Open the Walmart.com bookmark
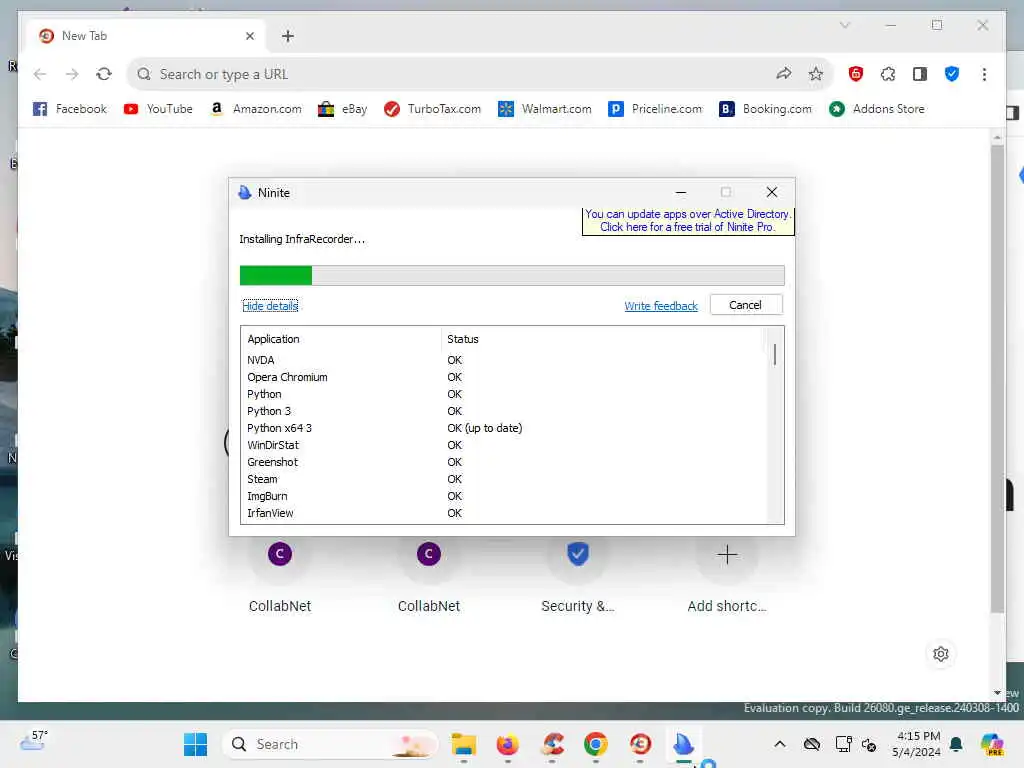The width and height of the screenshot is (1024, 768). click(x=545, y=109)
